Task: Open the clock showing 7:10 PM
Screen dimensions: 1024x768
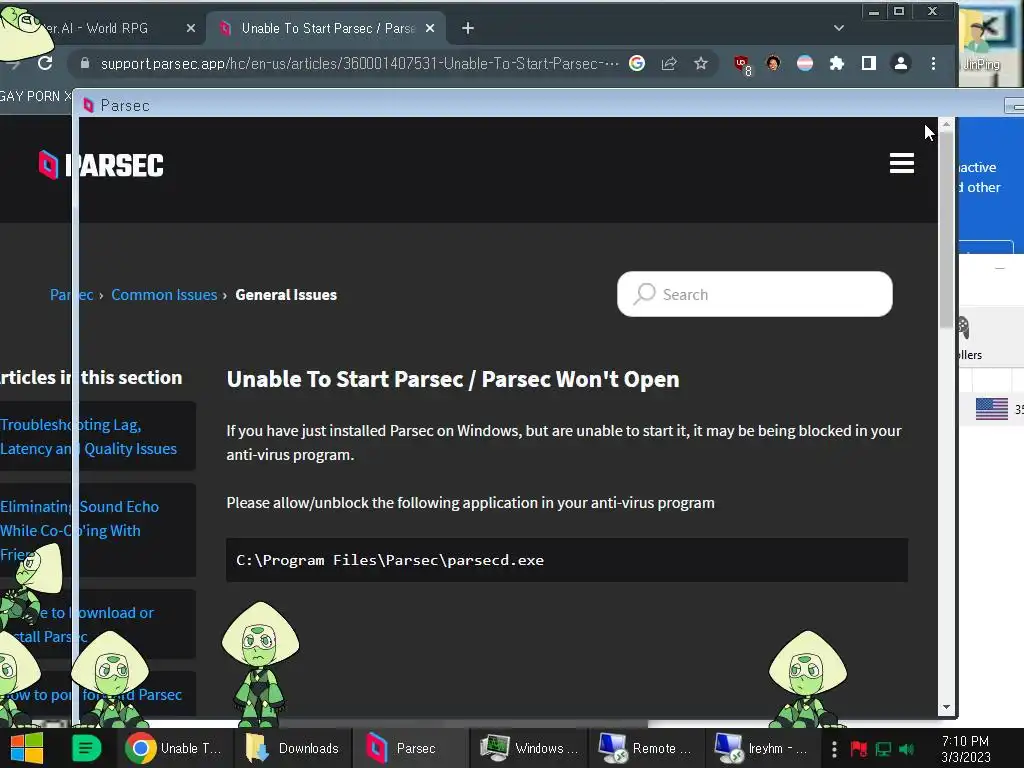Action: [966, 748]
